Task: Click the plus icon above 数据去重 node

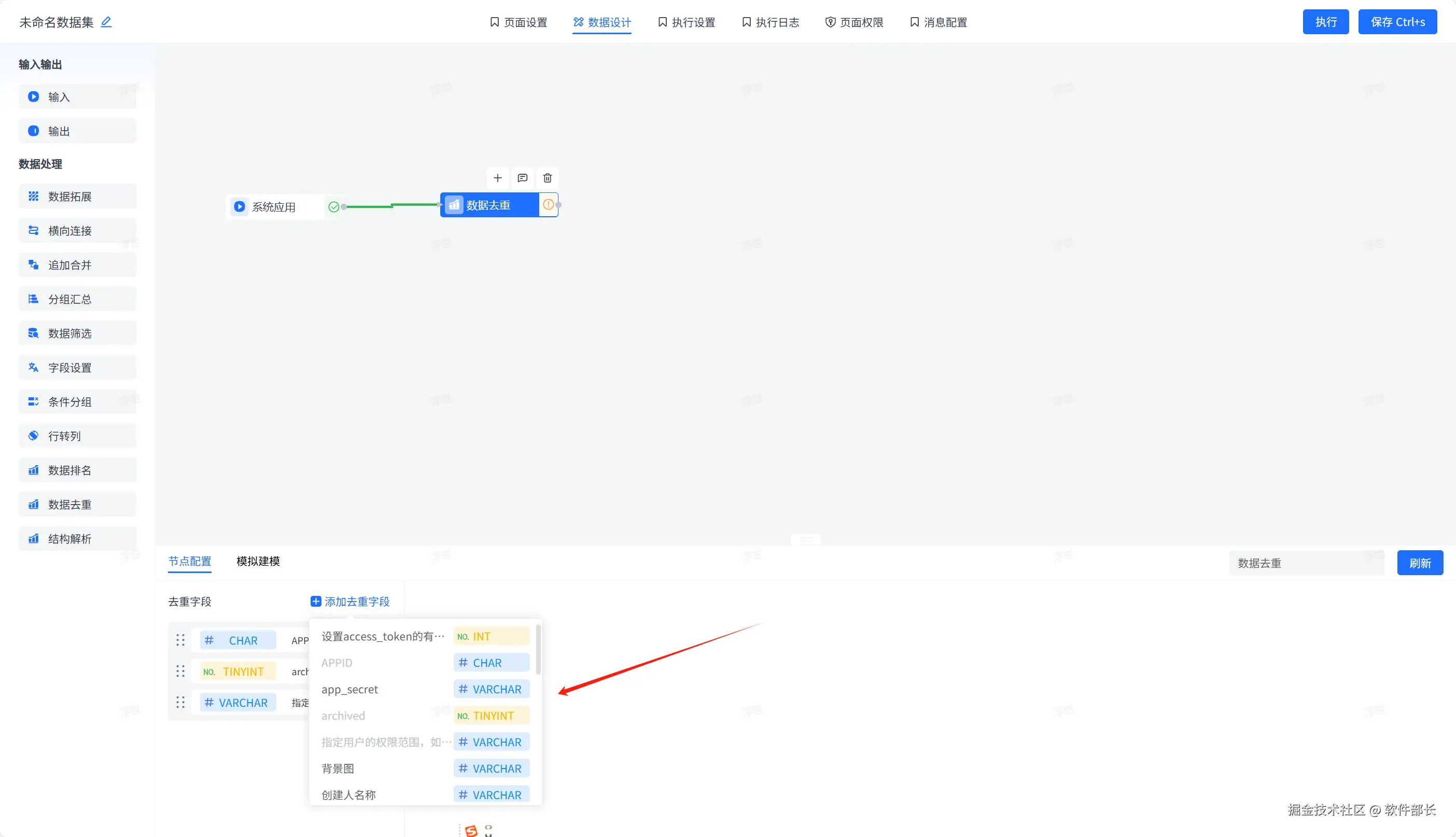Action: [x=497, y=178]
